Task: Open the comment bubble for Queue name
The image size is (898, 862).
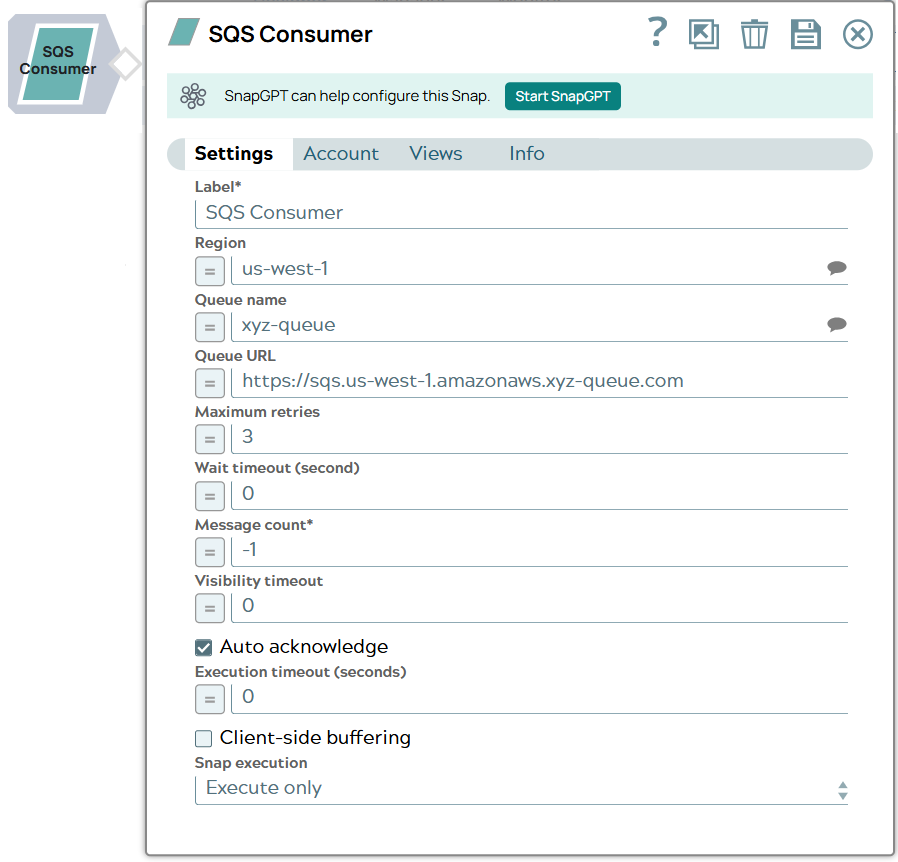Action: pos(836,324)
